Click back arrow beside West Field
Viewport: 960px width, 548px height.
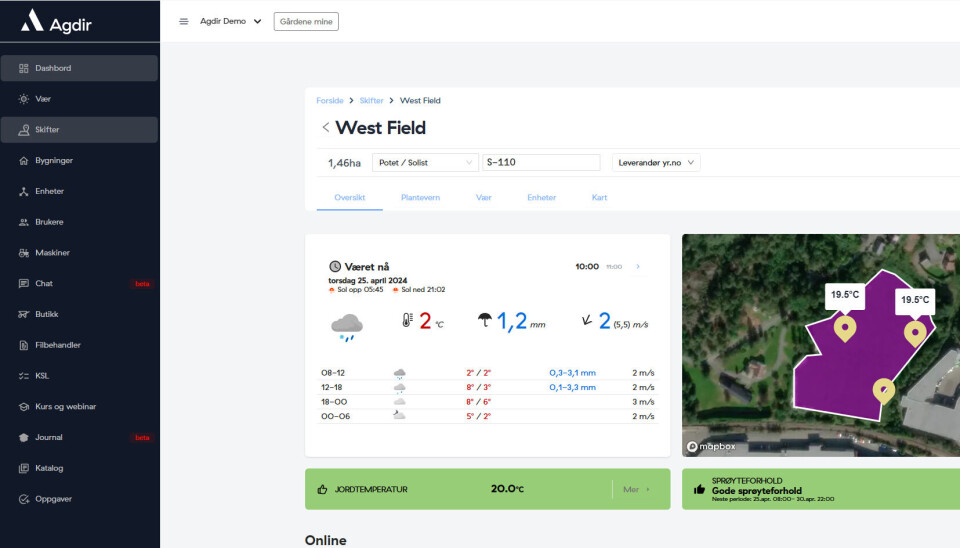(x=325, y=127)
